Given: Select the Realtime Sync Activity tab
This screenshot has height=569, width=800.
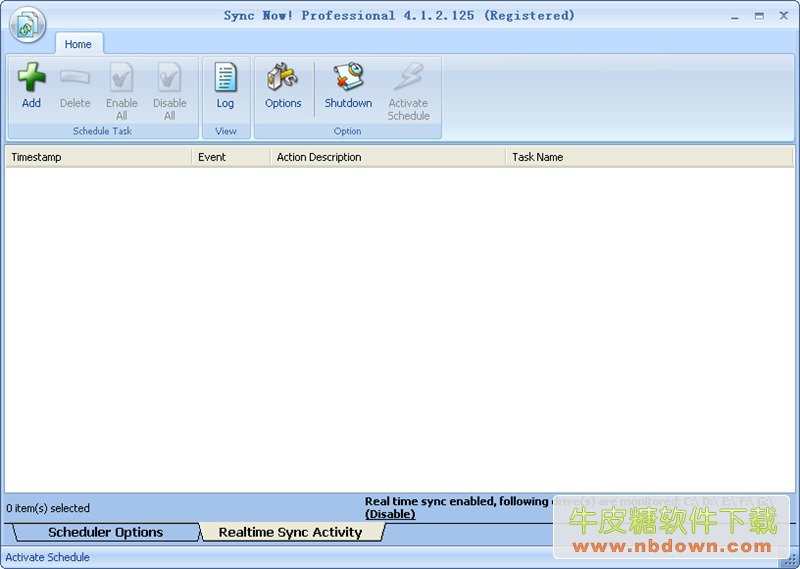Looking at the screenshot, I should (x=290, y=532).
